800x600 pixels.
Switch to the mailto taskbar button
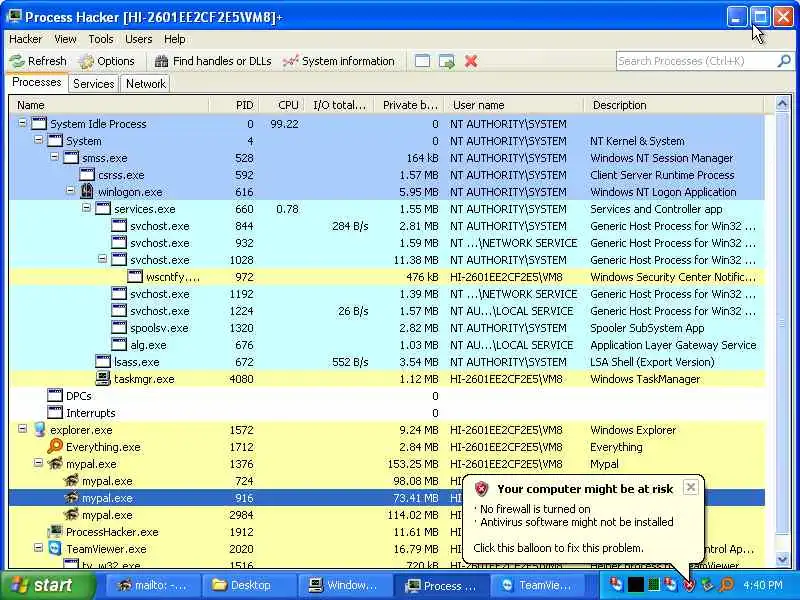coord(153,585)
